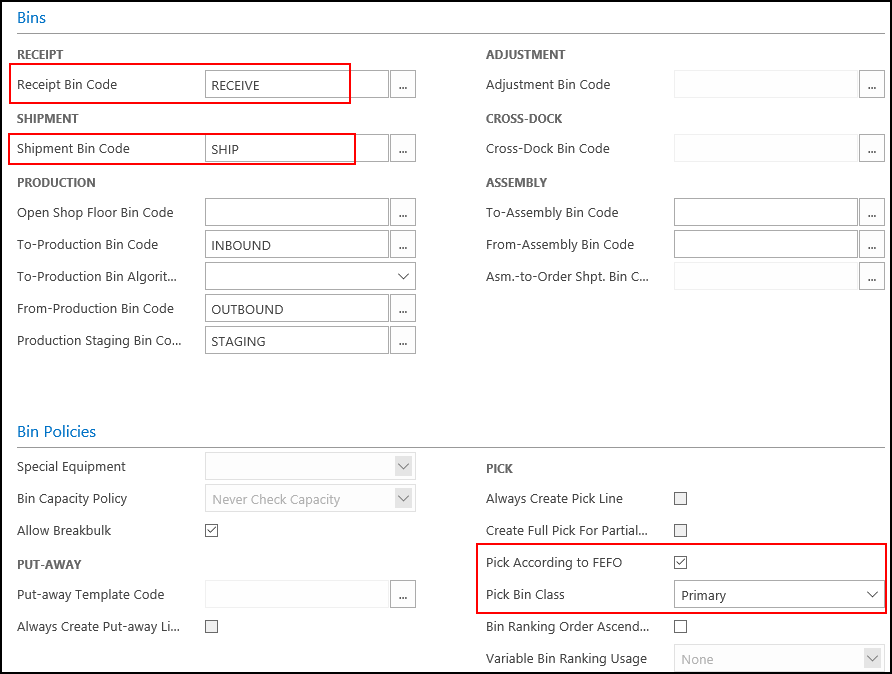892x674 pixels.
Task: Enable Always Create Pick Line
Action: click(681, 499)
